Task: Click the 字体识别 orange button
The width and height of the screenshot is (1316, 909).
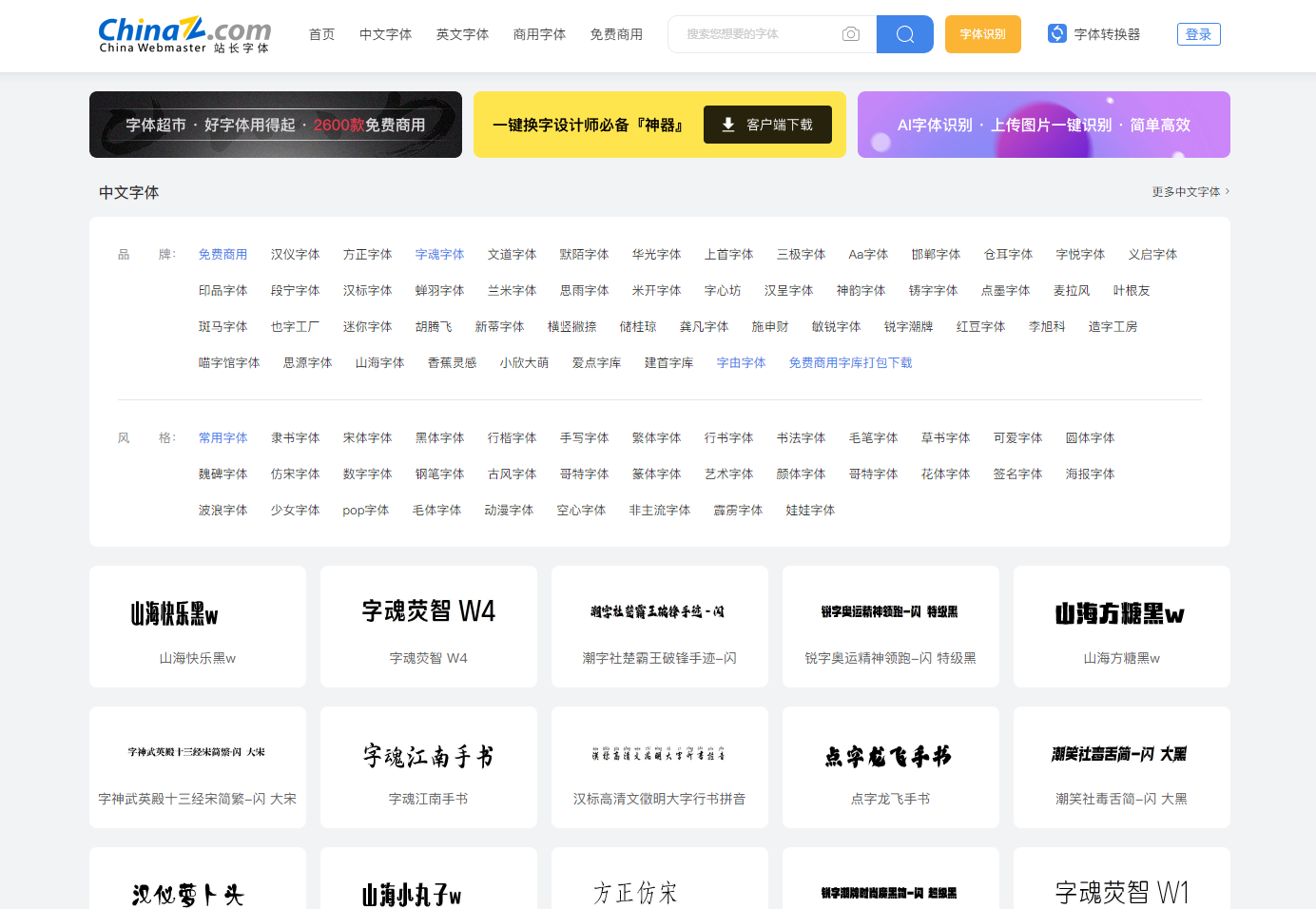Action: (983, 34)
